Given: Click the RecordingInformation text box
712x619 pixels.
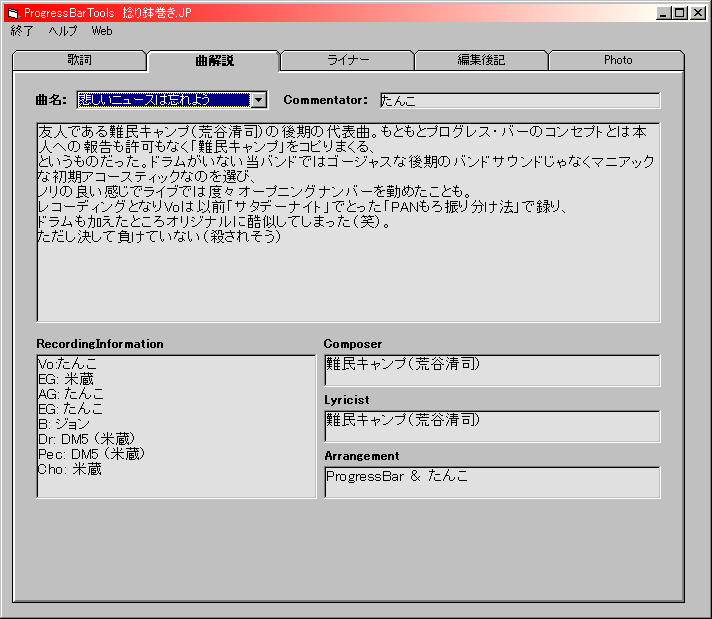Looking at the screenshot, I should 176,426.
